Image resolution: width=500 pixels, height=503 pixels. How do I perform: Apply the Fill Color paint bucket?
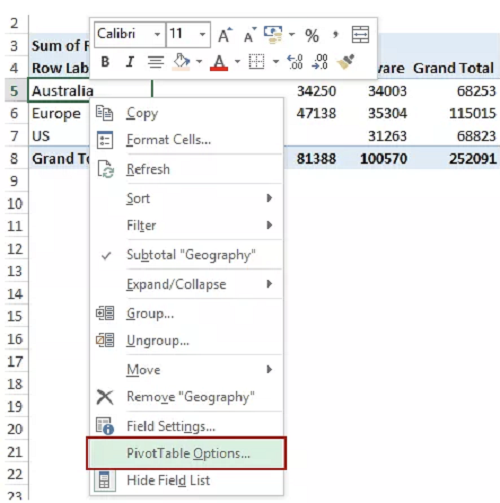[182, 62]
